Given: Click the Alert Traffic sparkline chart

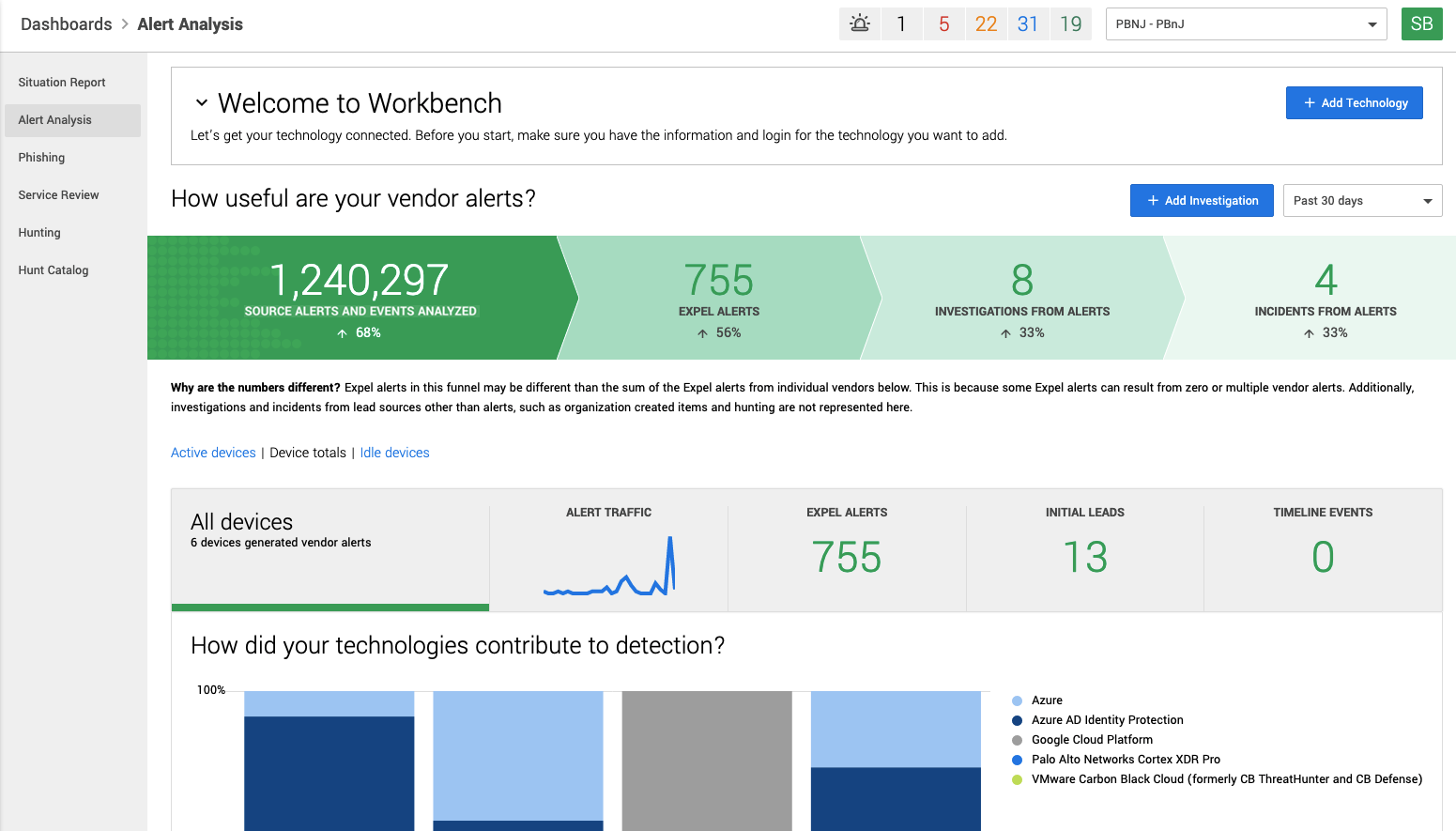Looking at the screenshot, I should 609,565.
